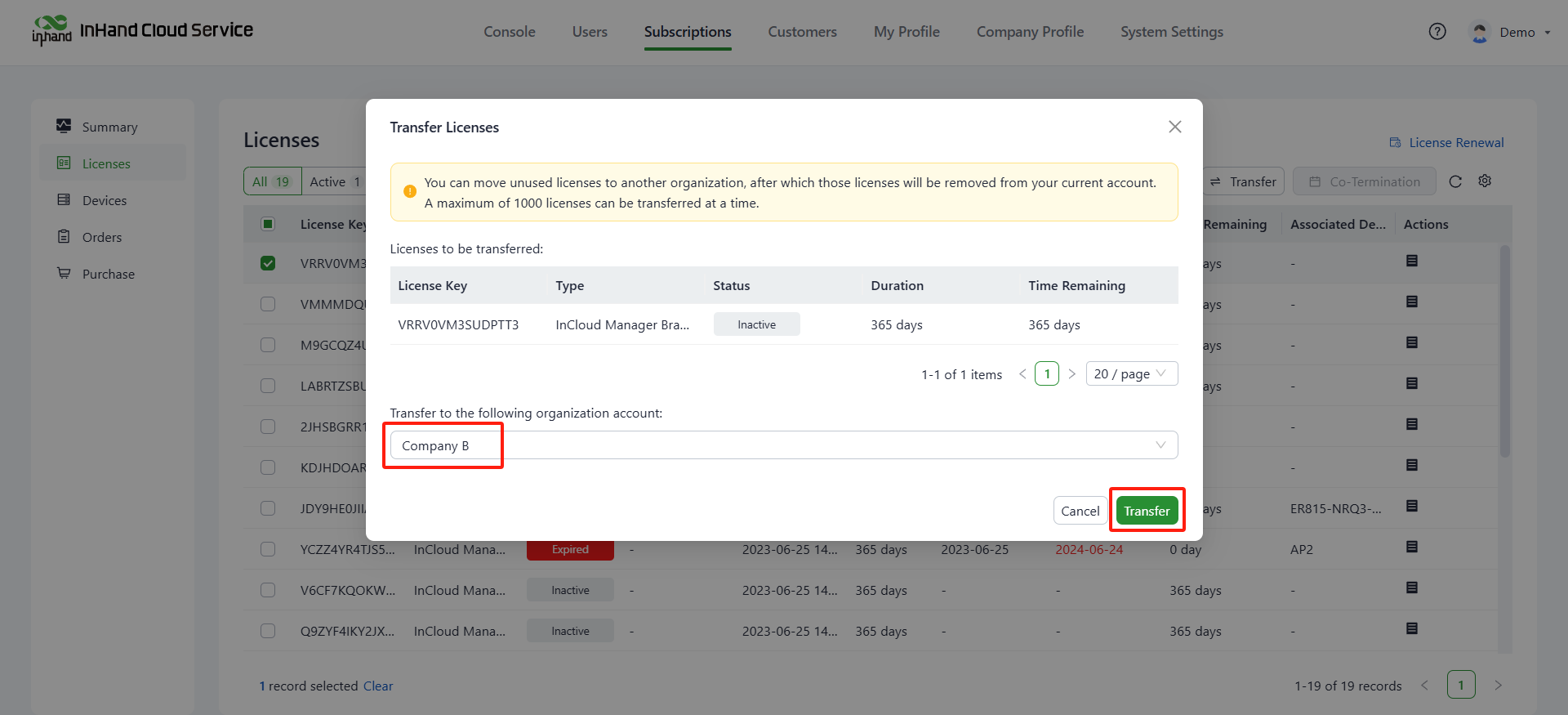Image resolution: width=1568 pixels, height=715 pixels.
Task: Clear the selected record link
Action: pos(378,686)
